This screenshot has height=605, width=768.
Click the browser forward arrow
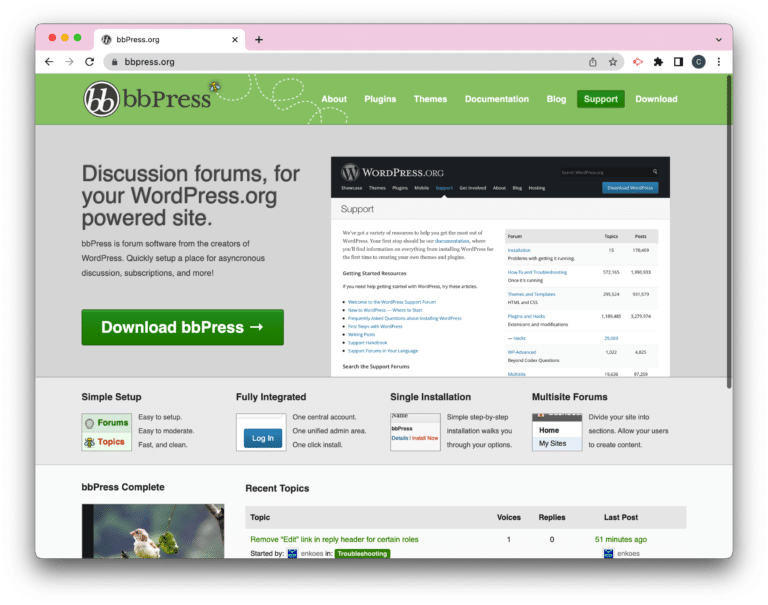(x=69, y=62)
